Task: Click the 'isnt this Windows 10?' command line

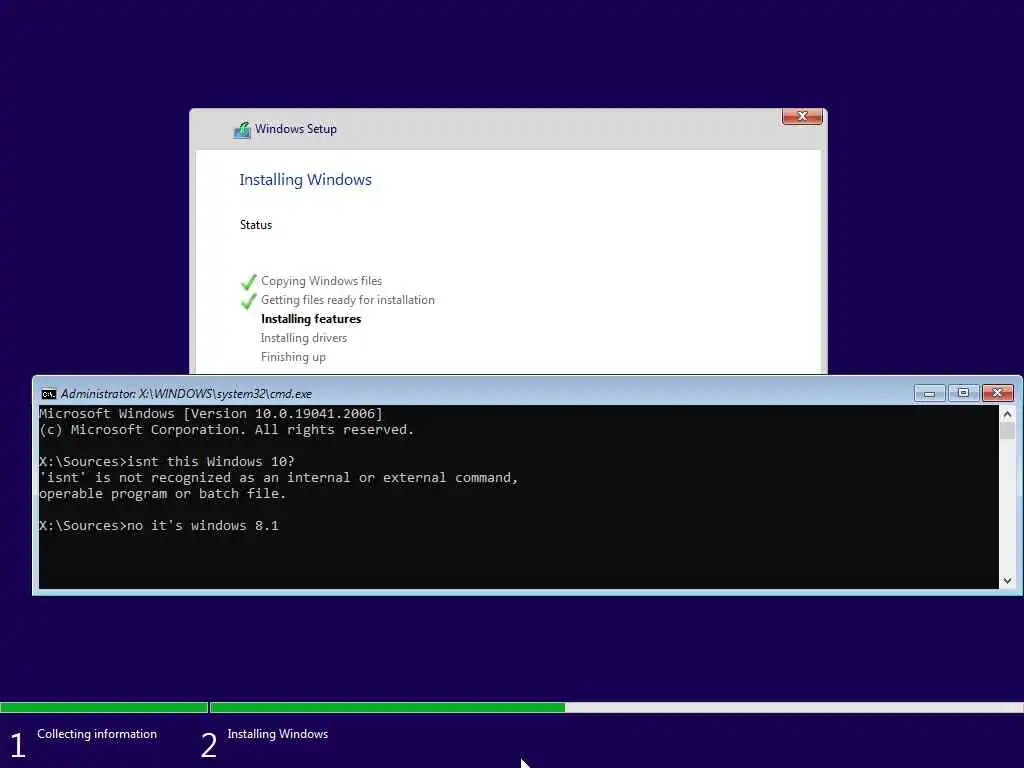Action: [167, 462]
